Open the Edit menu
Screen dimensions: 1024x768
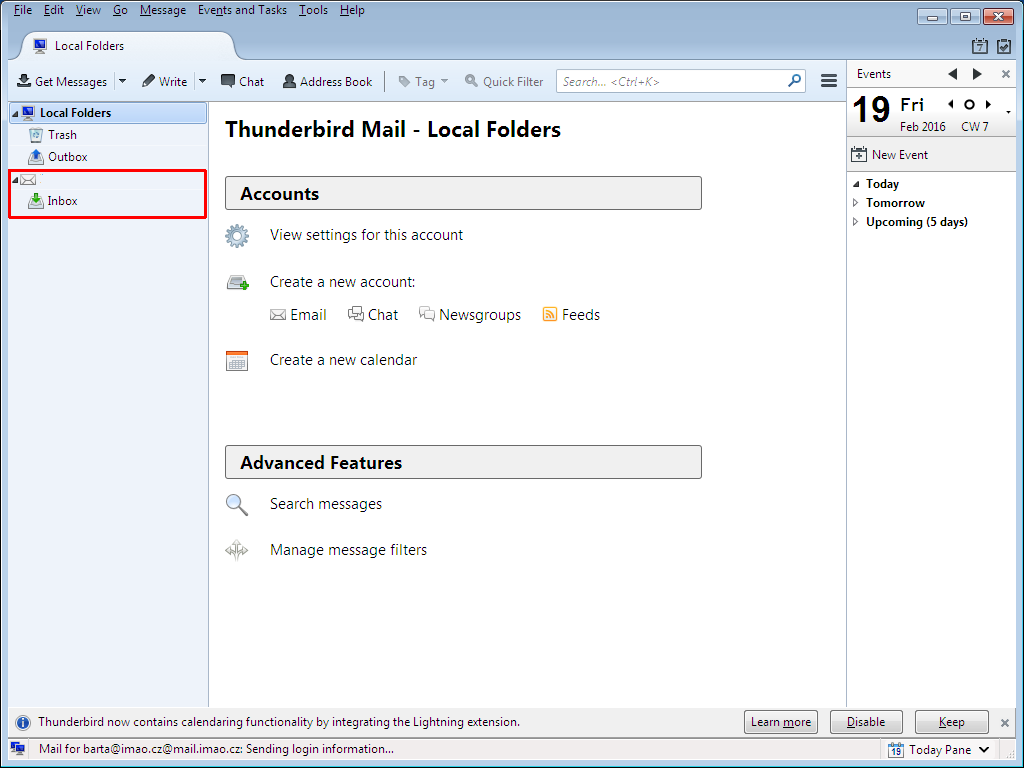click(54, 10)
